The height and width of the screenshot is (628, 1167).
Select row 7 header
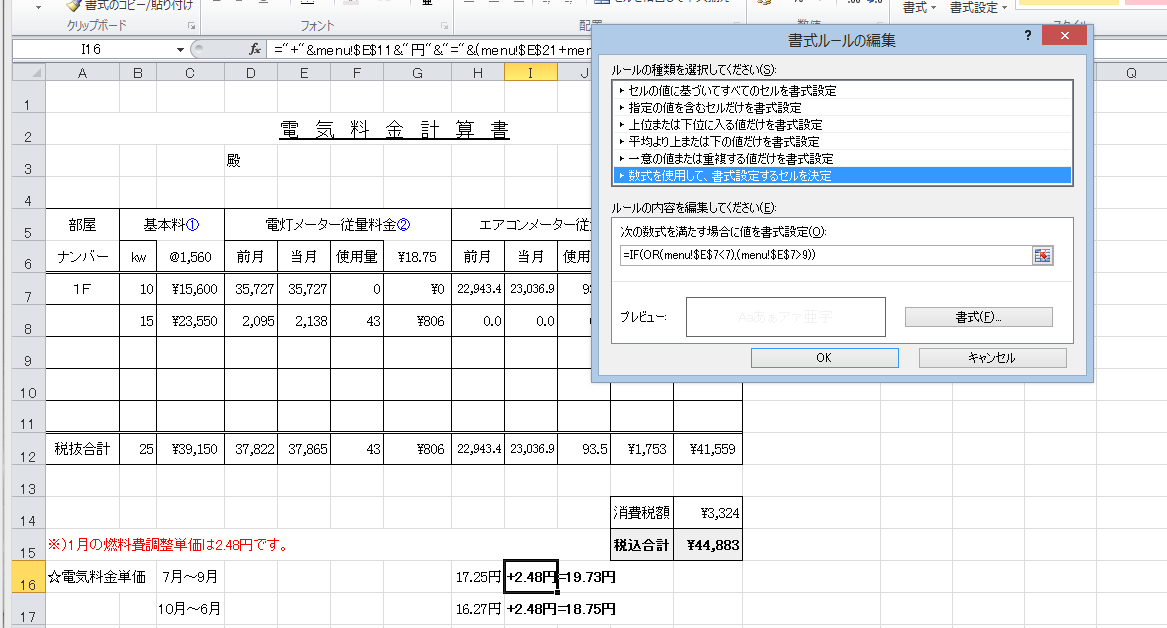(x=28, y=289)
